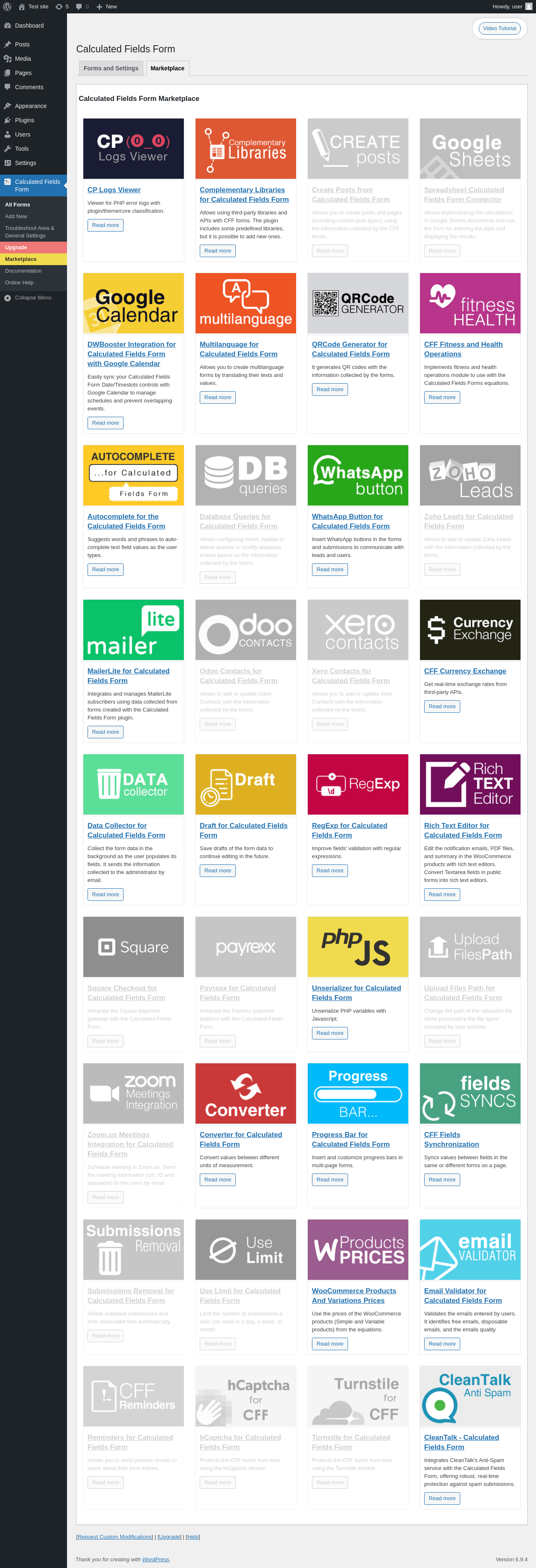This screenshot has height=1568, width=536.
Task: Open the comments bubble in admin bar
Action: 79,7
